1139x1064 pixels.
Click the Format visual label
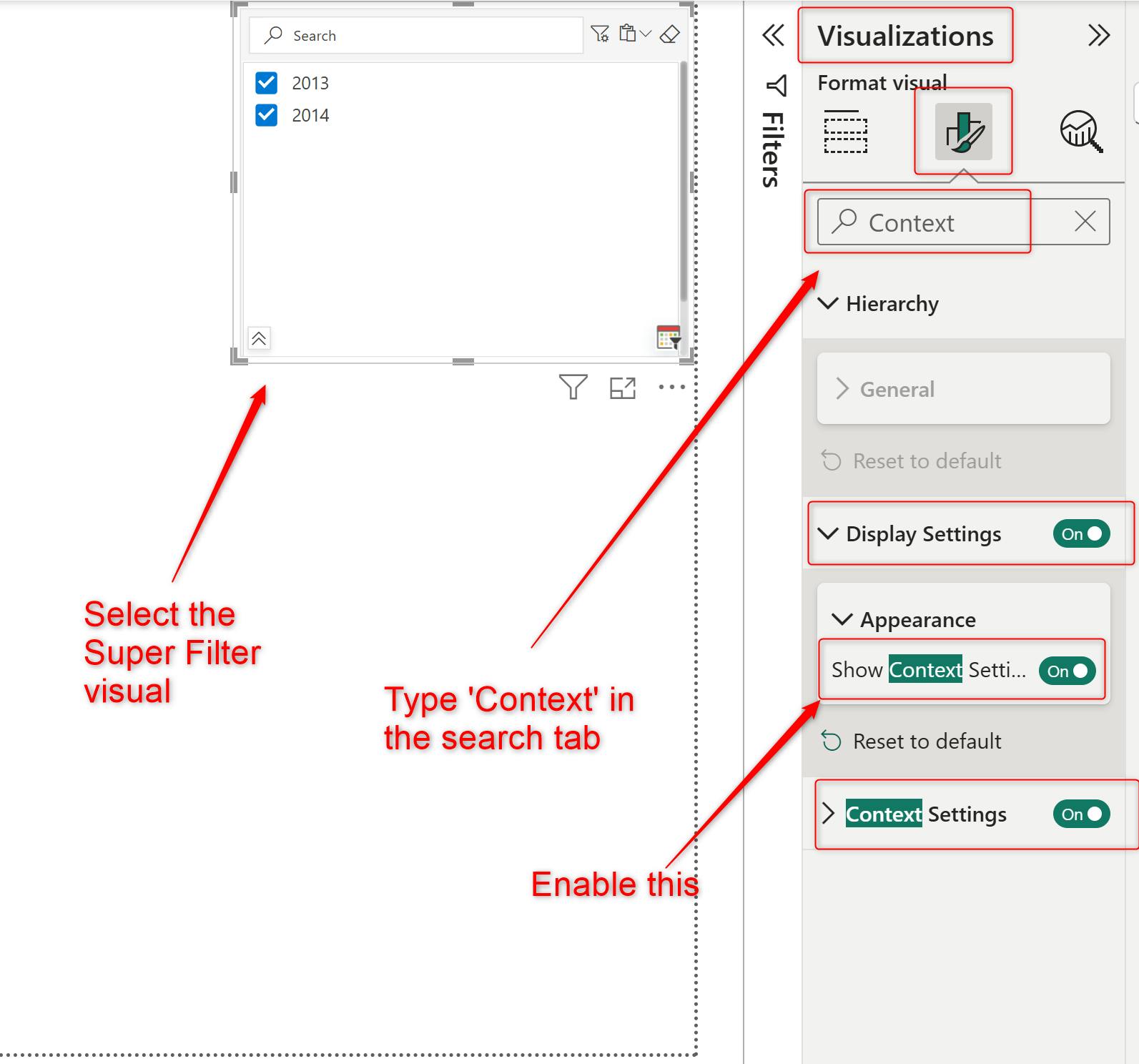pos(882,83)
